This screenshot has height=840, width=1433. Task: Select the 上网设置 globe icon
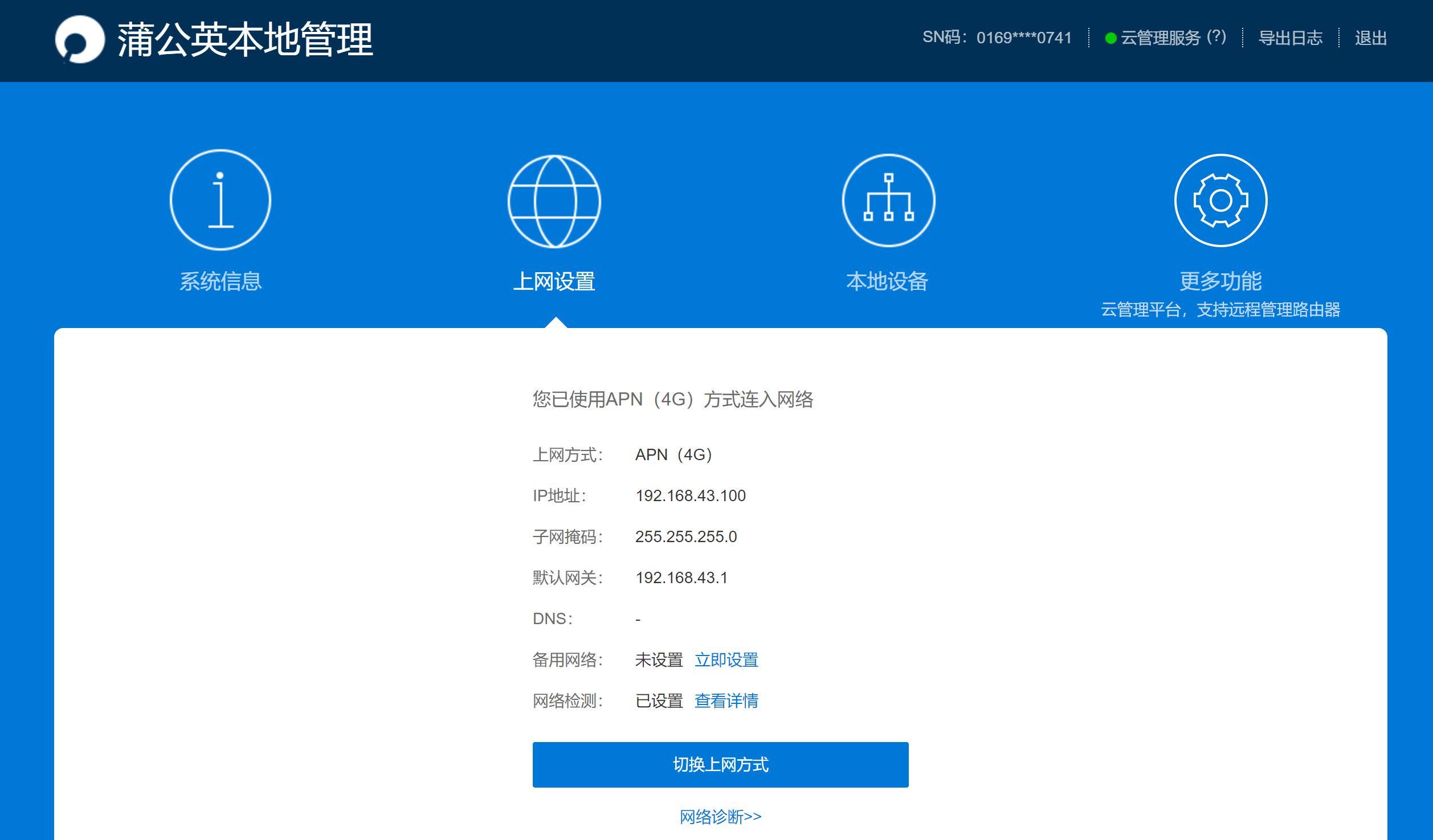click(x=554, y=201)
